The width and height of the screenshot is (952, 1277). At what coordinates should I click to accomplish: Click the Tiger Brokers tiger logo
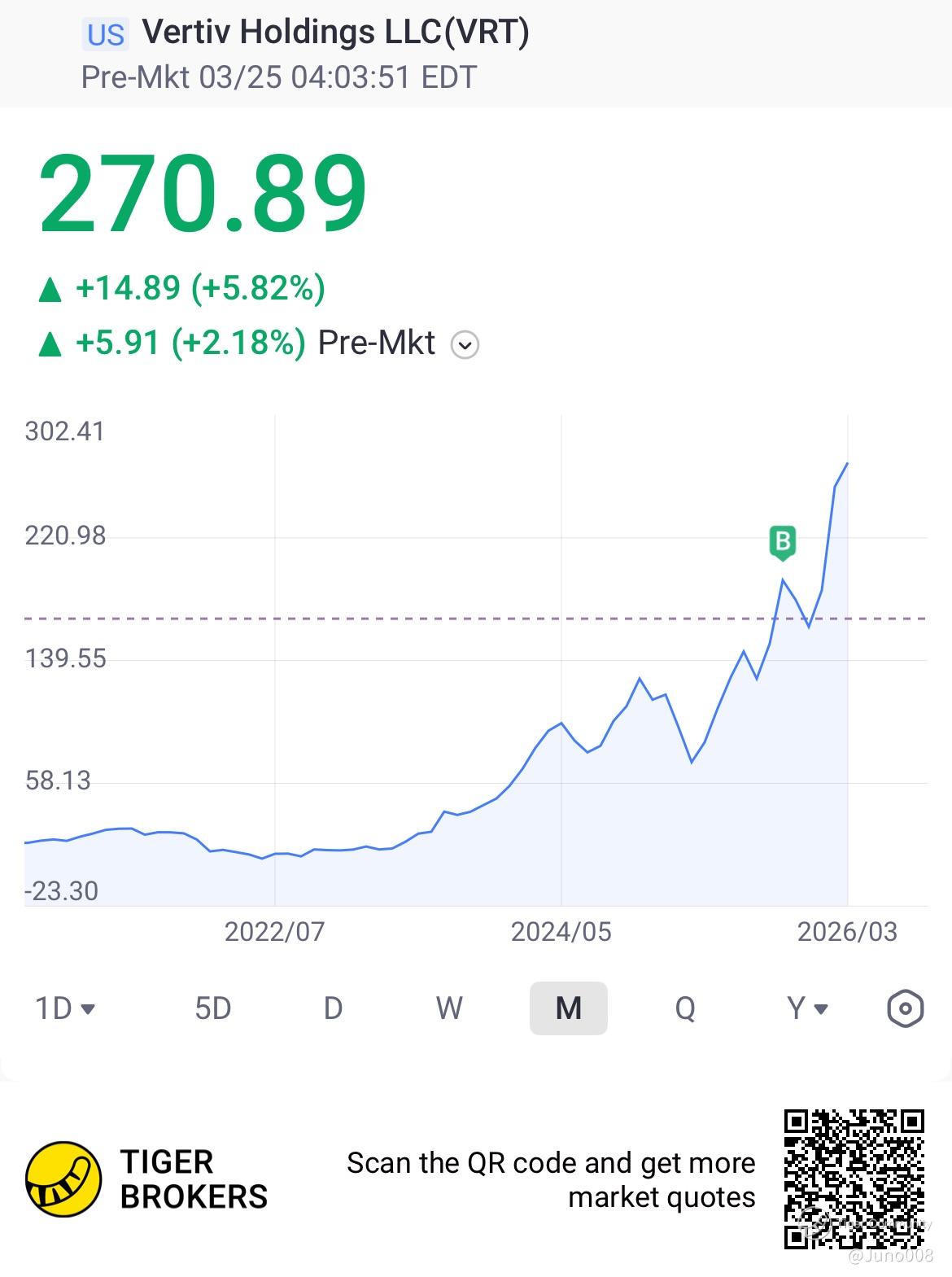63,1179
